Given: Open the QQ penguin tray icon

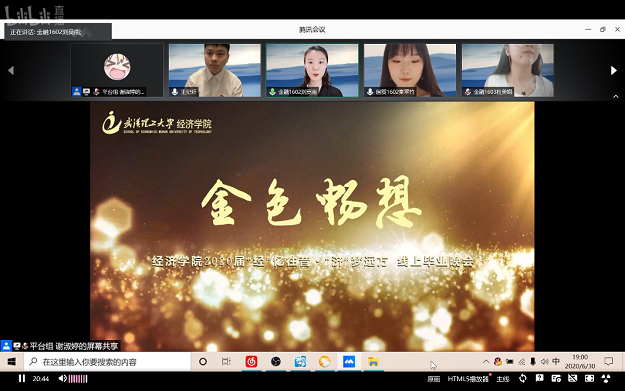Looking at the screenshot, I should coord(498,362).
